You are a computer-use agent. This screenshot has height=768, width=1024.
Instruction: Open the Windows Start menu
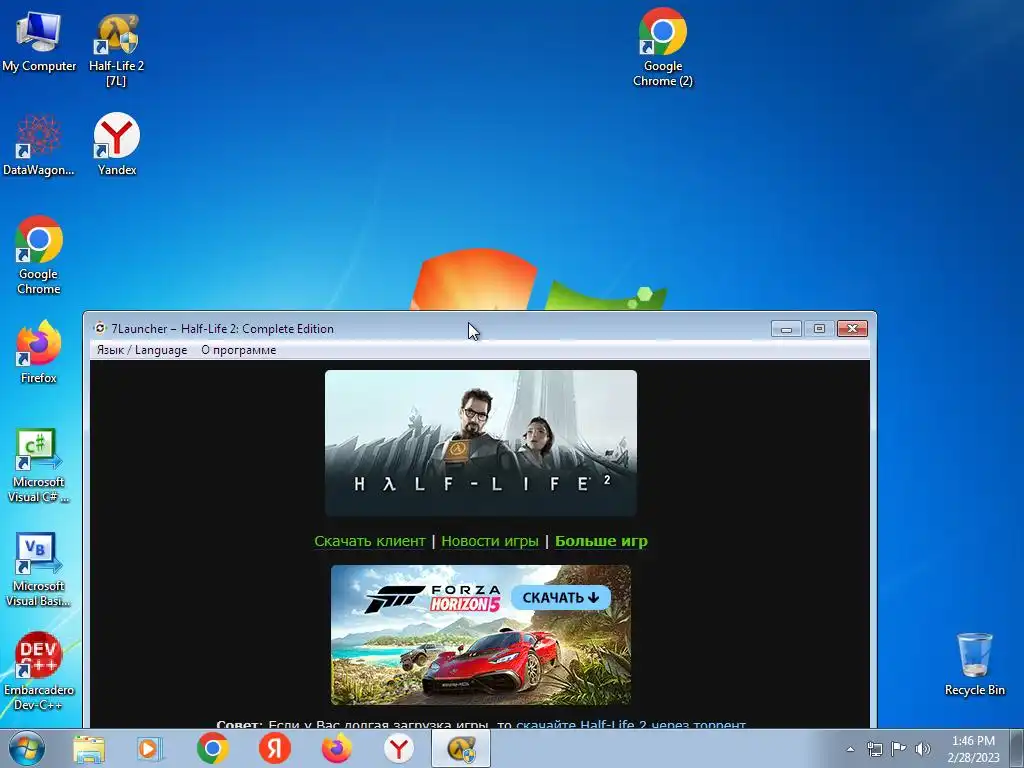(x=26, y=748)
